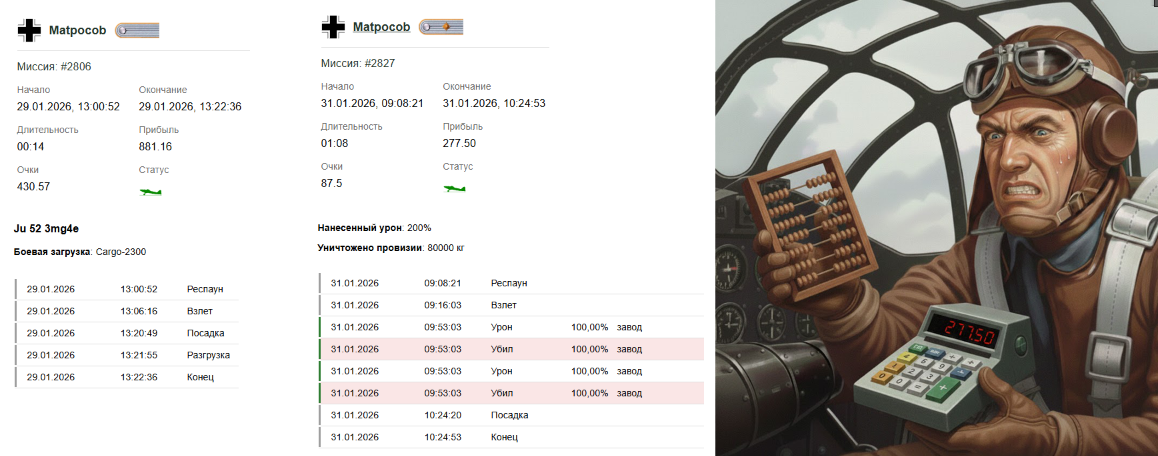Click the green plane status icon for mission #2806
Screen dimensions: 1158x456
[x=150, y=191]
